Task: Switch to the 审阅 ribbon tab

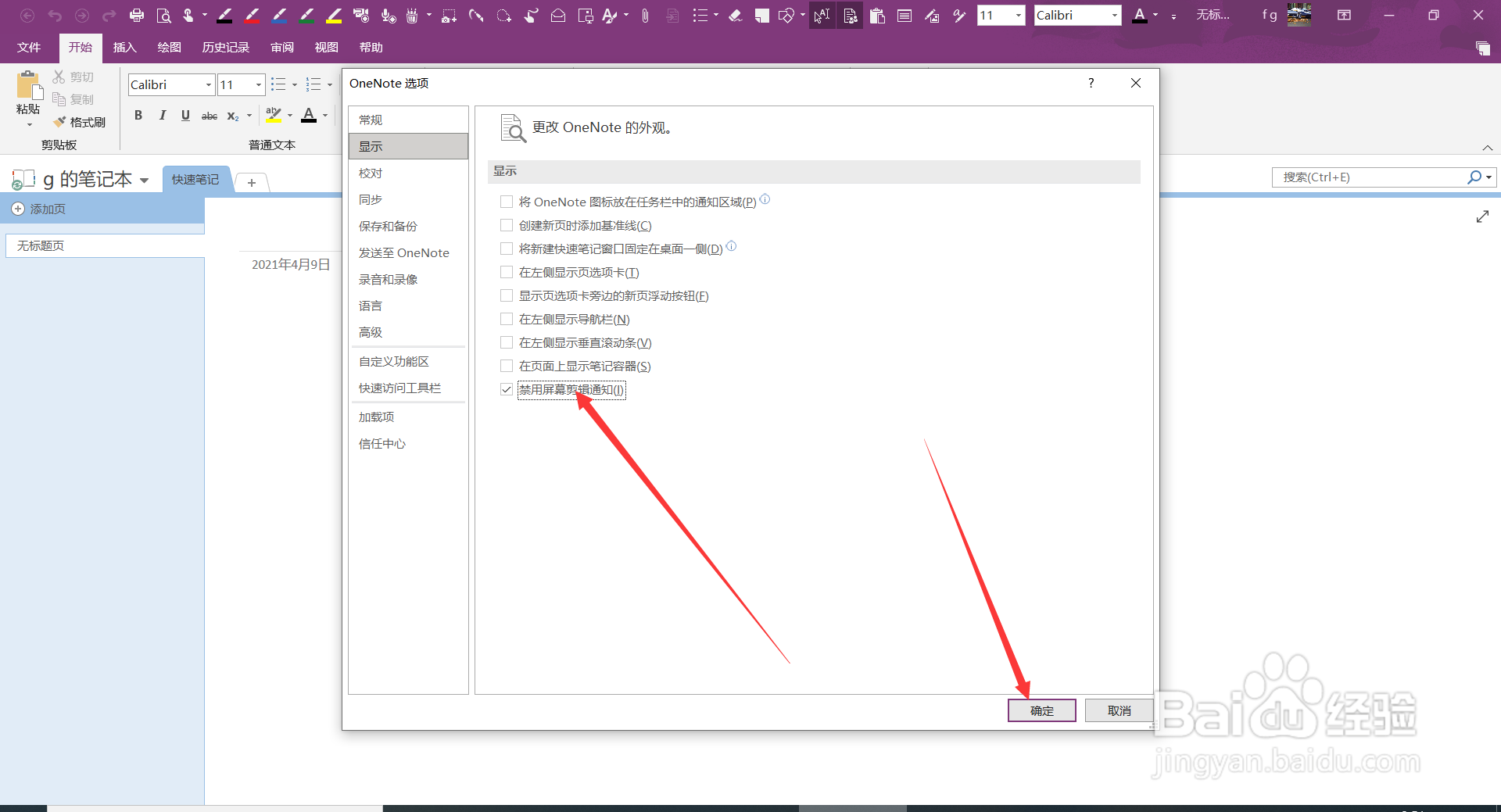Action: (x=282, y=47)
